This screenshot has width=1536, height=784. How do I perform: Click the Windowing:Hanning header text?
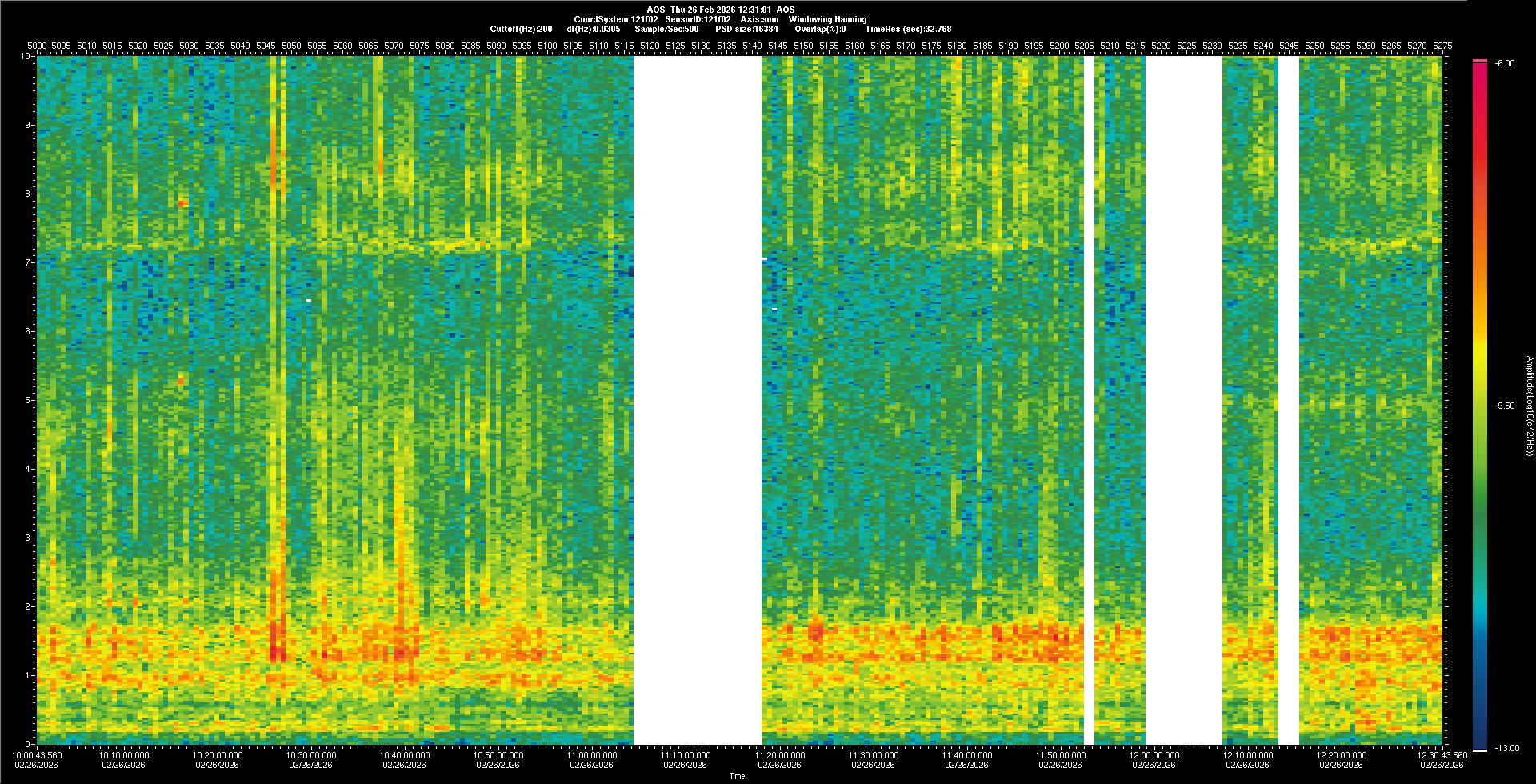pos(827,19)
